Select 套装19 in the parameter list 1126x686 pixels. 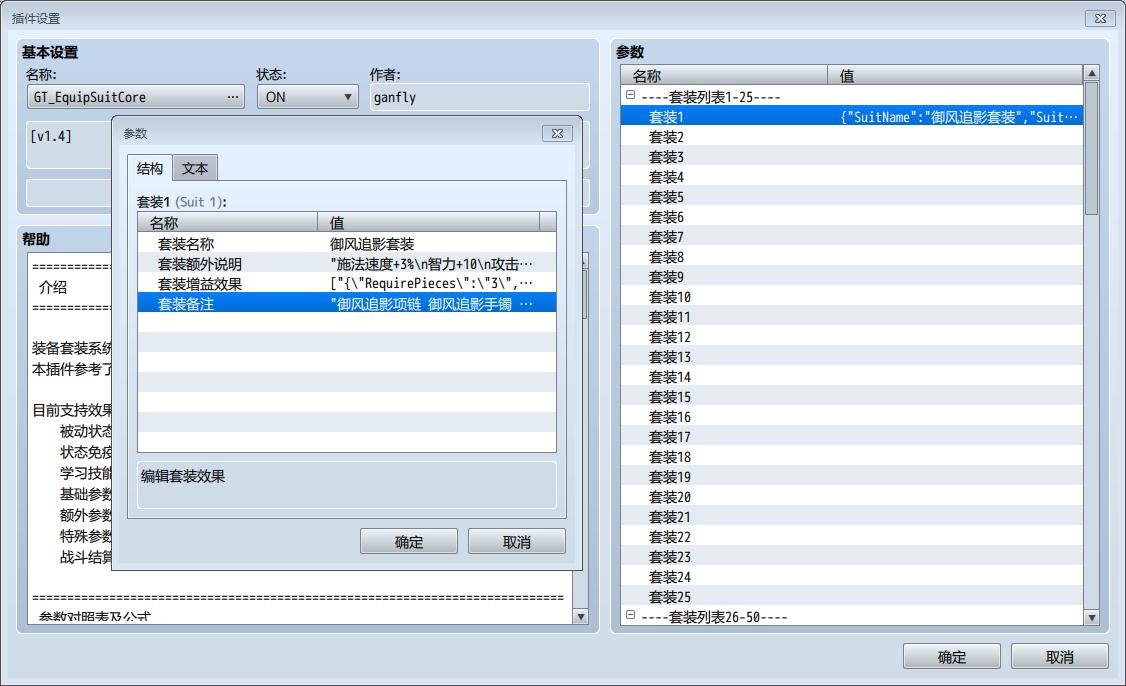pyautogui.click(x=852, y=477)
